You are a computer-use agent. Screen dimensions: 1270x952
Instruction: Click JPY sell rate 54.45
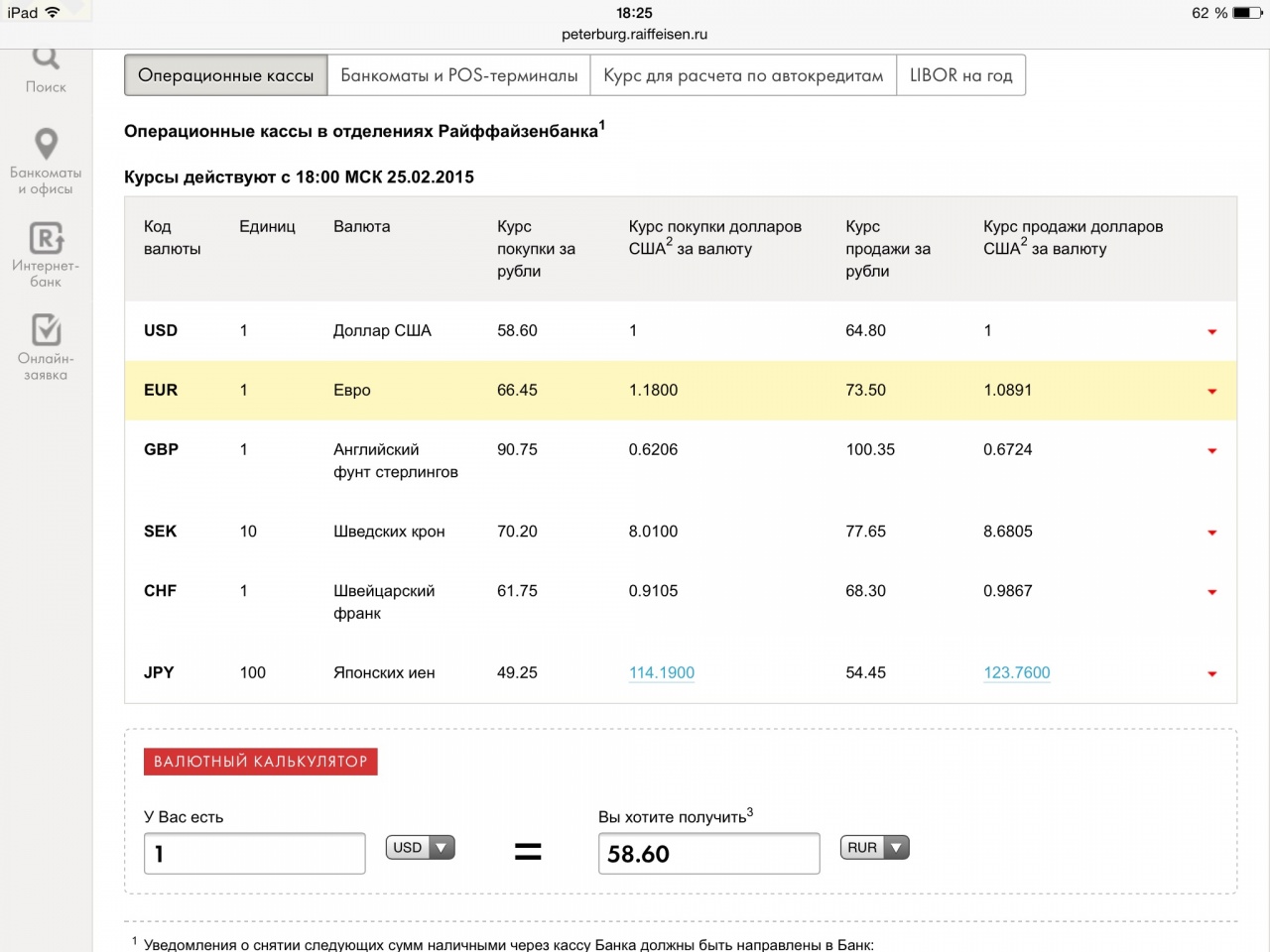[x=865, y=672]
